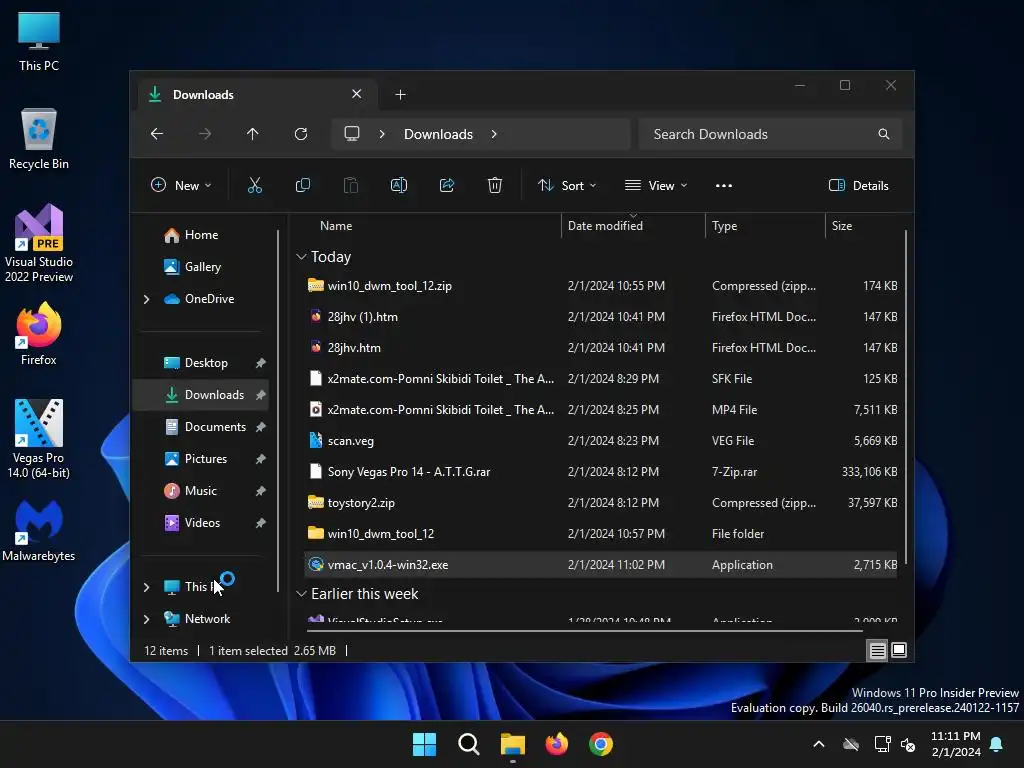The width and height of the screenshot is (1024, 768).
Task: Click the vertical scrollbar of file list
Action: [906, 397]
